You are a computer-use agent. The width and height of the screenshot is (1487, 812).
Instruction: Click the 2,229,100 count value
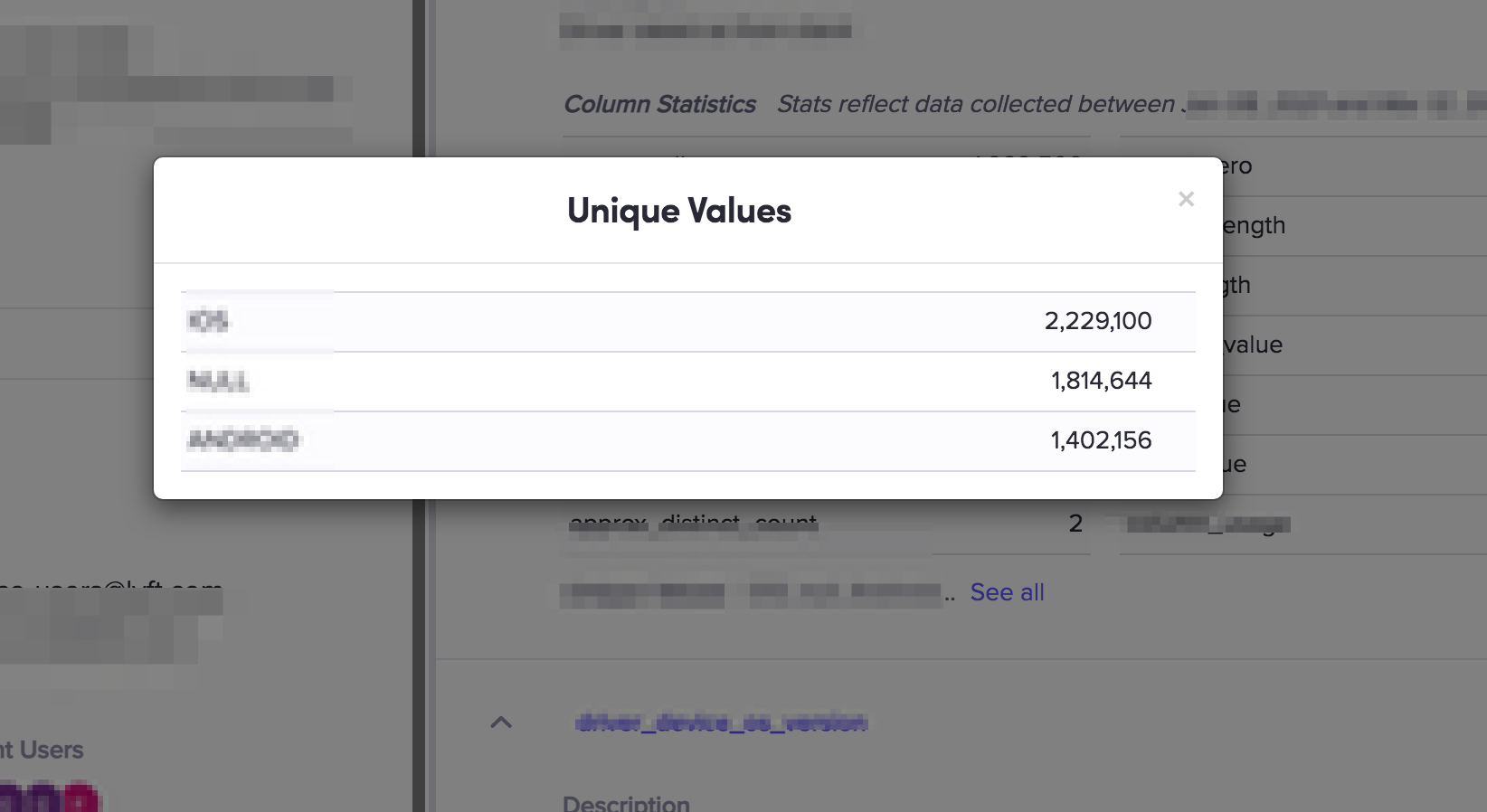pos(1097,321)
